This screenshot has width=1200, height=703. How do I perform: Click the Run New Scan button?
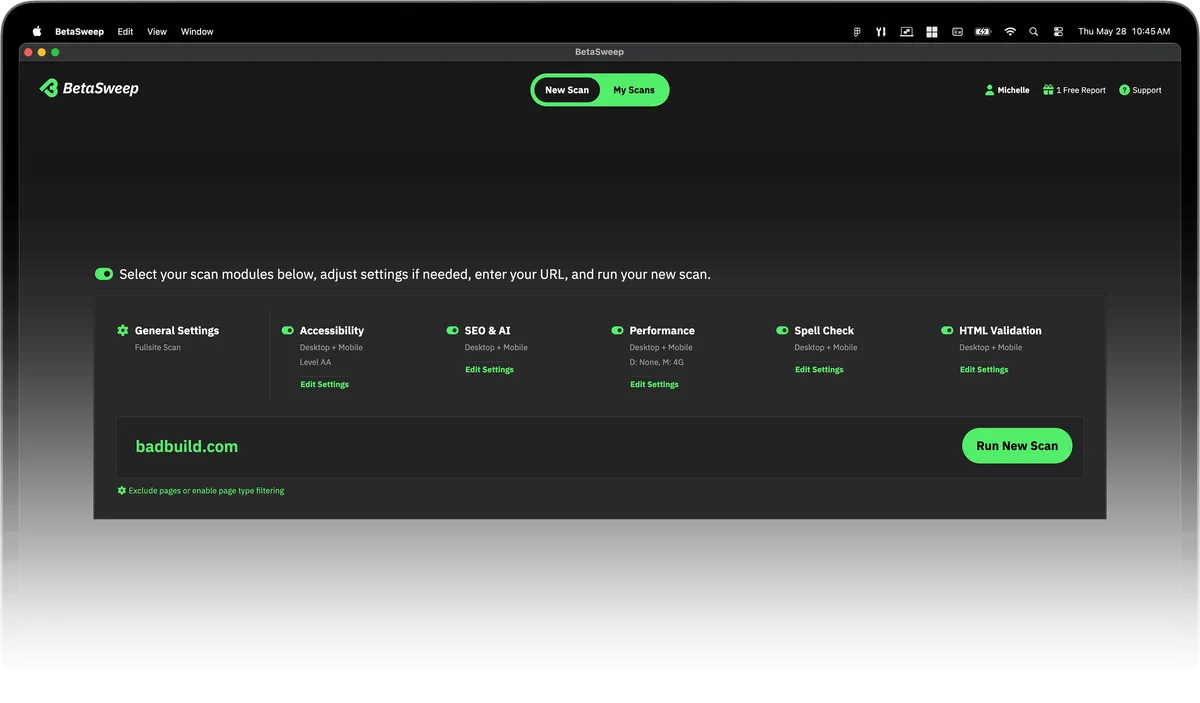tap(1017, 446)
